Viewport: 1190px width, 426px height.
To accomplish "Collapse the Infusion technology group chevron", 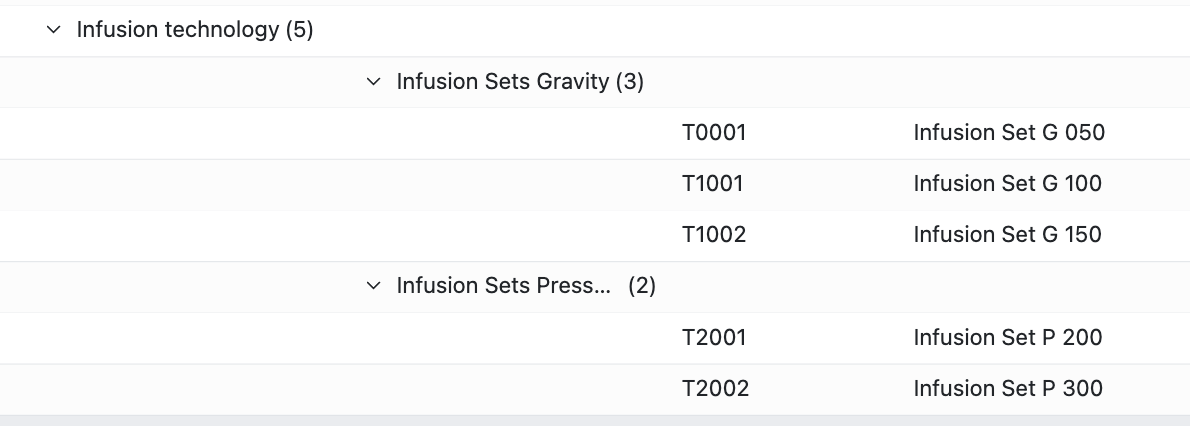I will coord(53,30).
